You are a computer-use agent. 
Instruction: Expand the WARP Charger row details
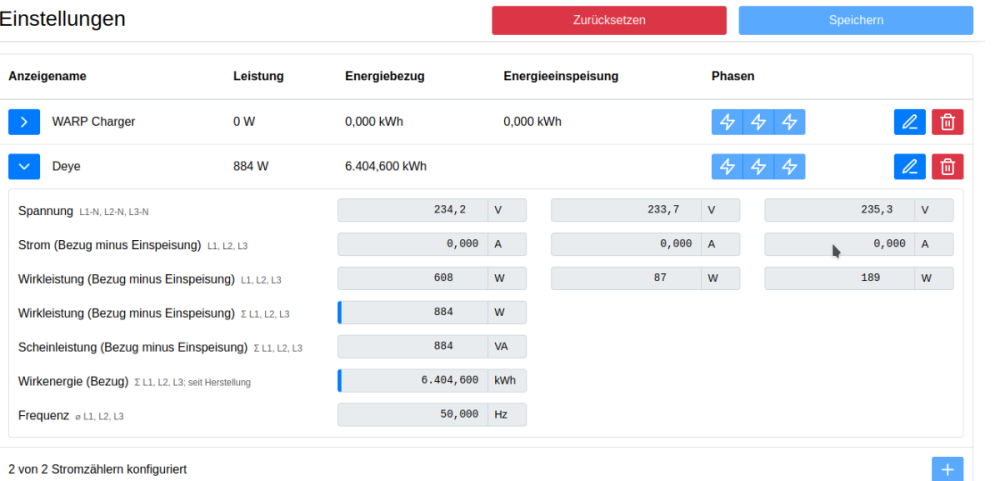tap(24, 122)
